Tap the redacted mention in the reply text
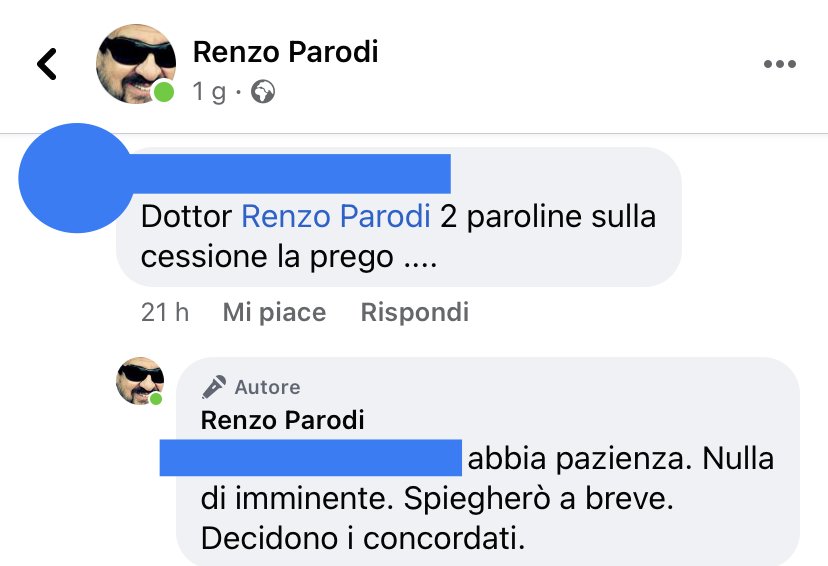828x566 pixels. pos(310,458)
